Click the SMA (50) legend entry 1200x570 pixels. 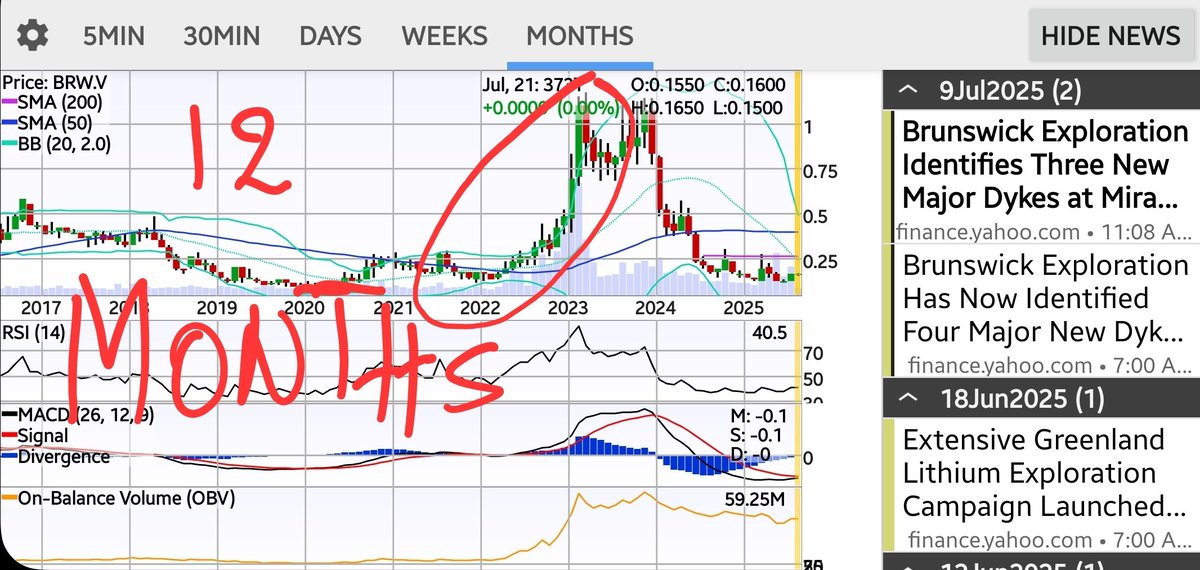coord(47,123)
